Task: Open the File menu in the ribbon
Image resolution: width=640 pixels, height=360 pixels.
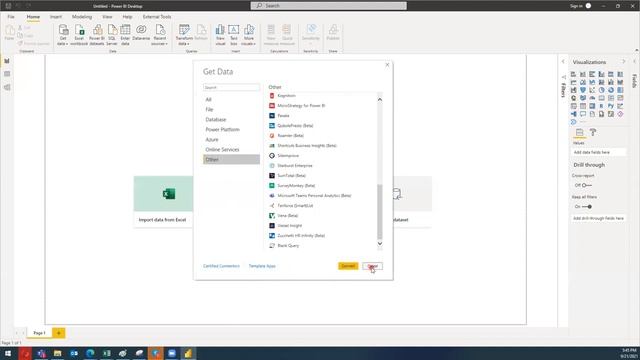Action: point(11,17)
